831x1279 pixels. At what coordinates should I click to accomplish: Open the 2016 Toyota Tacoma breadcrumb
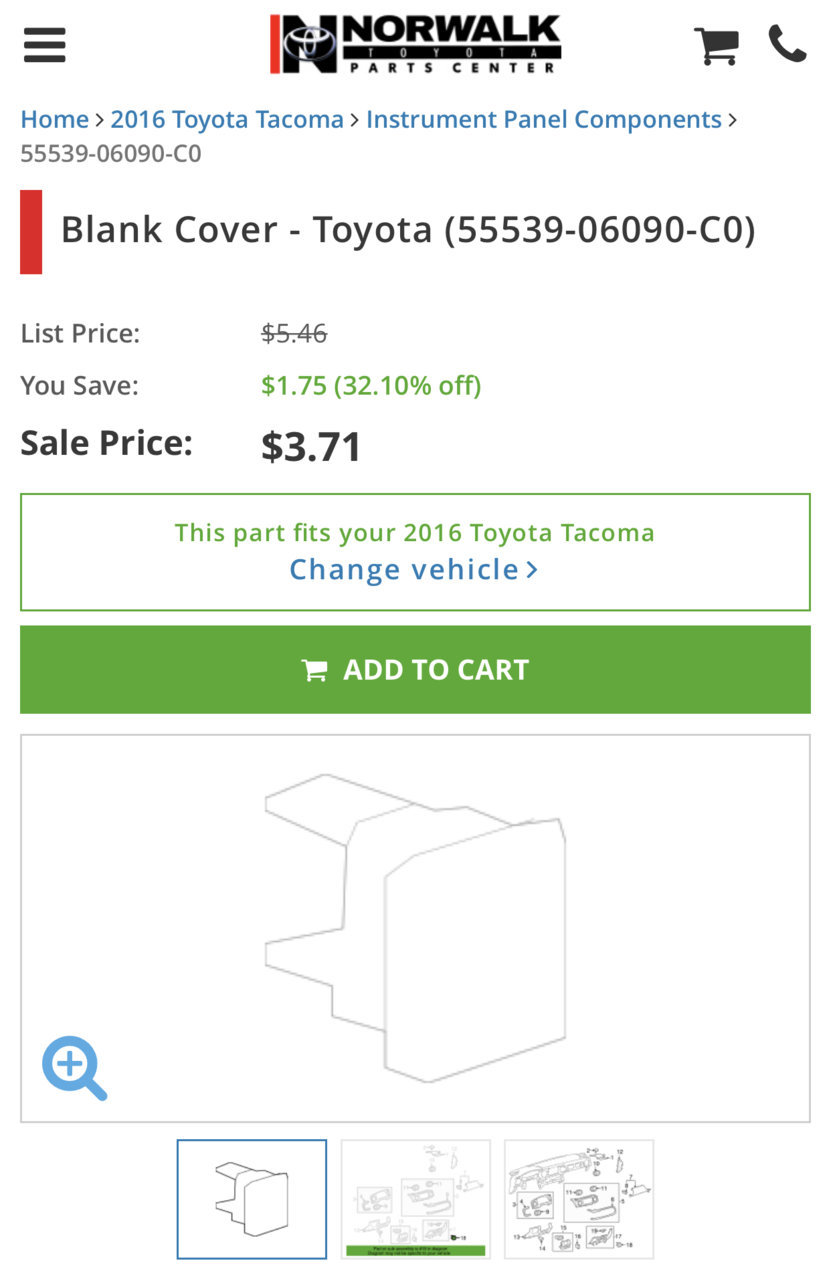pos(227,120)
